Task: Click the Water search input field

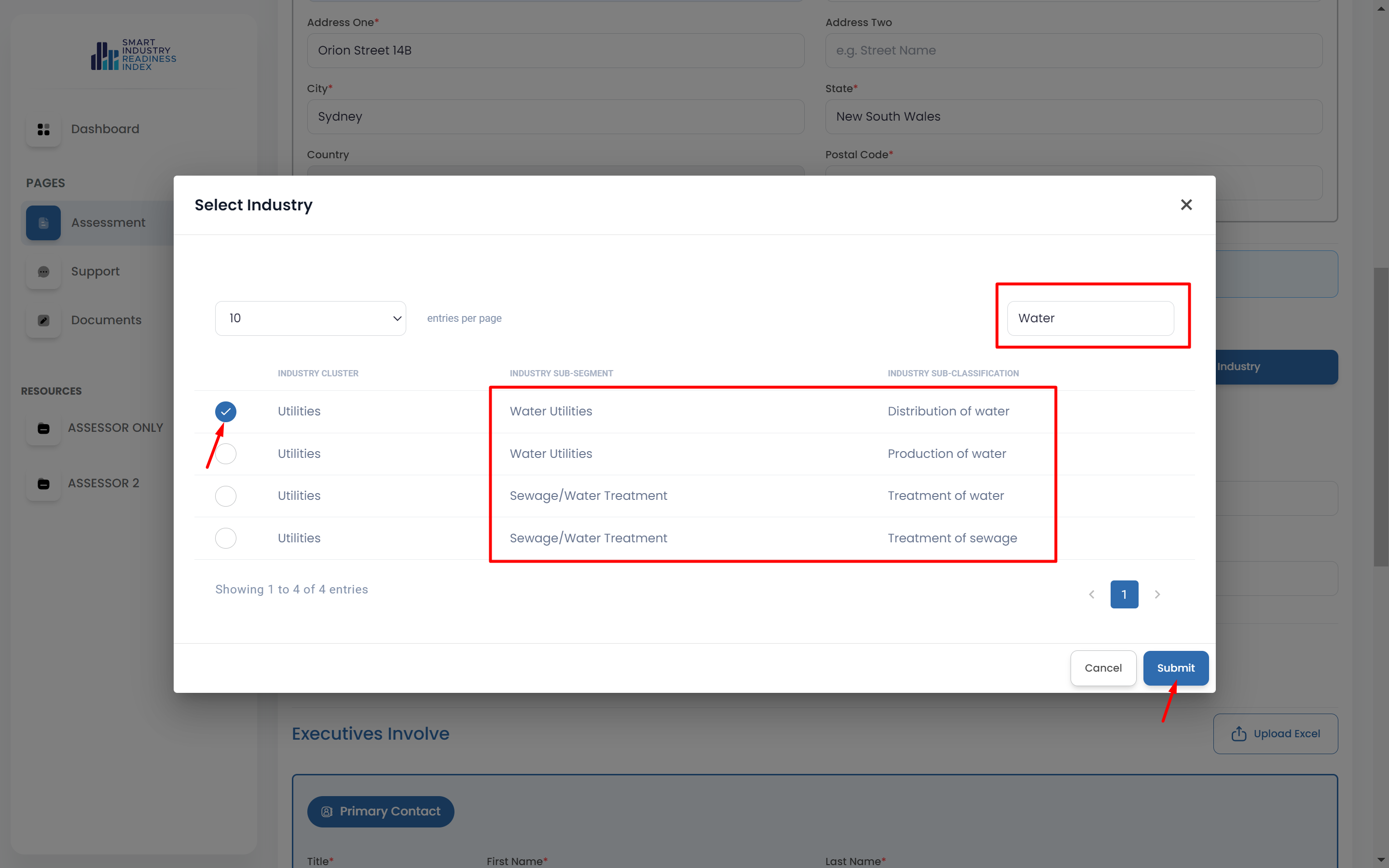Action: pyautogui.click(x=1090, y=318)
